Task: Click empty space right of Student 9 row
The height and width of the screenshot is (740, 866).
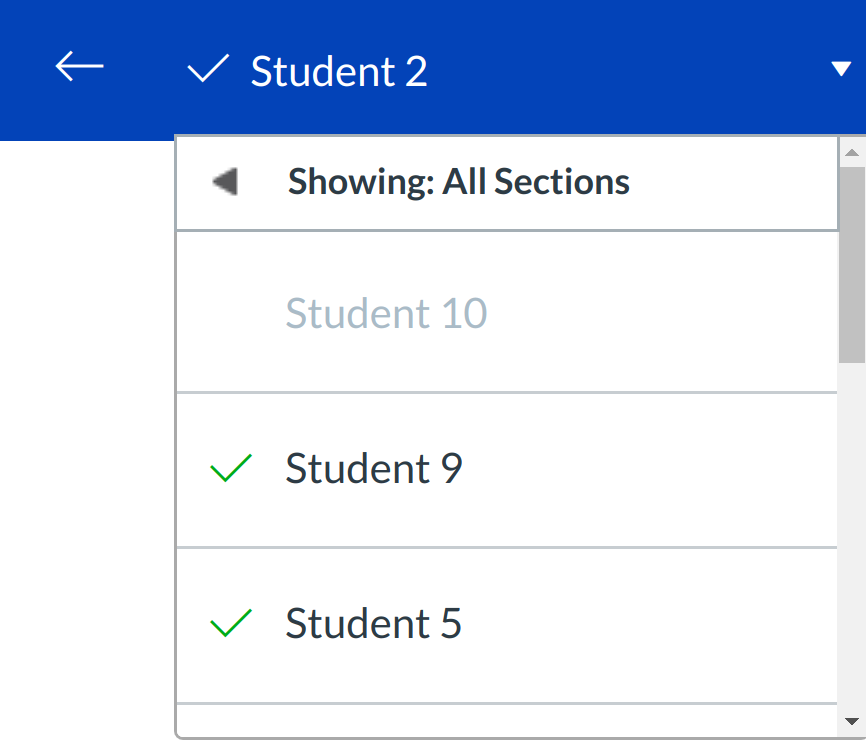Action: point(650,469)
